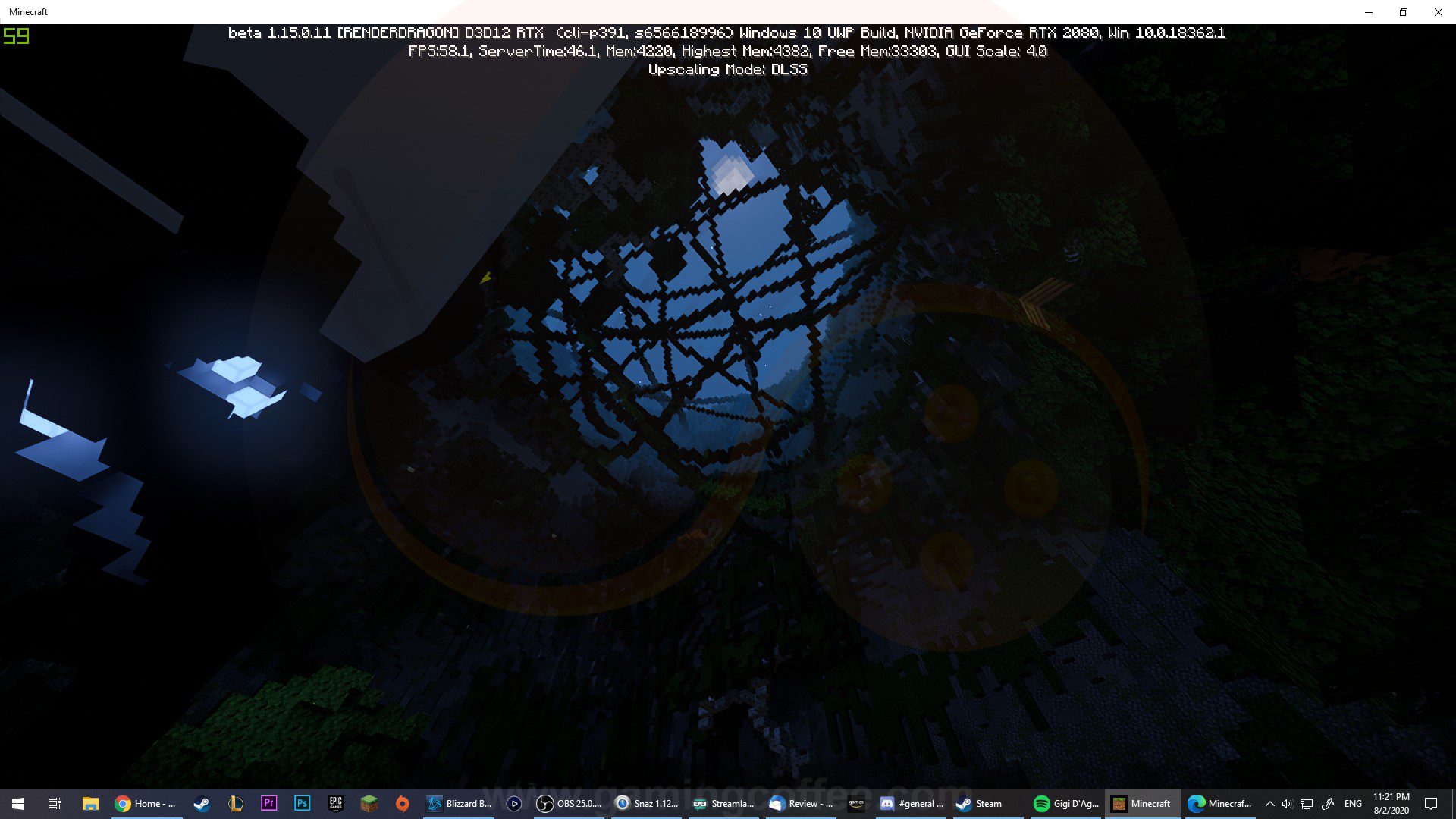Open the Action Center notifications icon
1456x819 pixels.
click(x=1431, y=803)
